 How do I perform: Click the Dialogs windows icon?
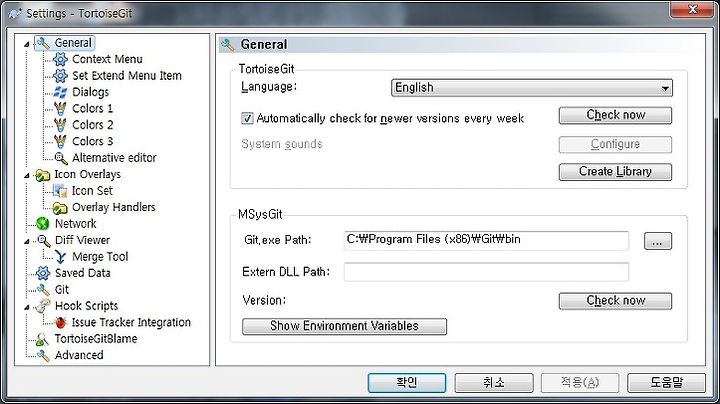tap(60, 92)
